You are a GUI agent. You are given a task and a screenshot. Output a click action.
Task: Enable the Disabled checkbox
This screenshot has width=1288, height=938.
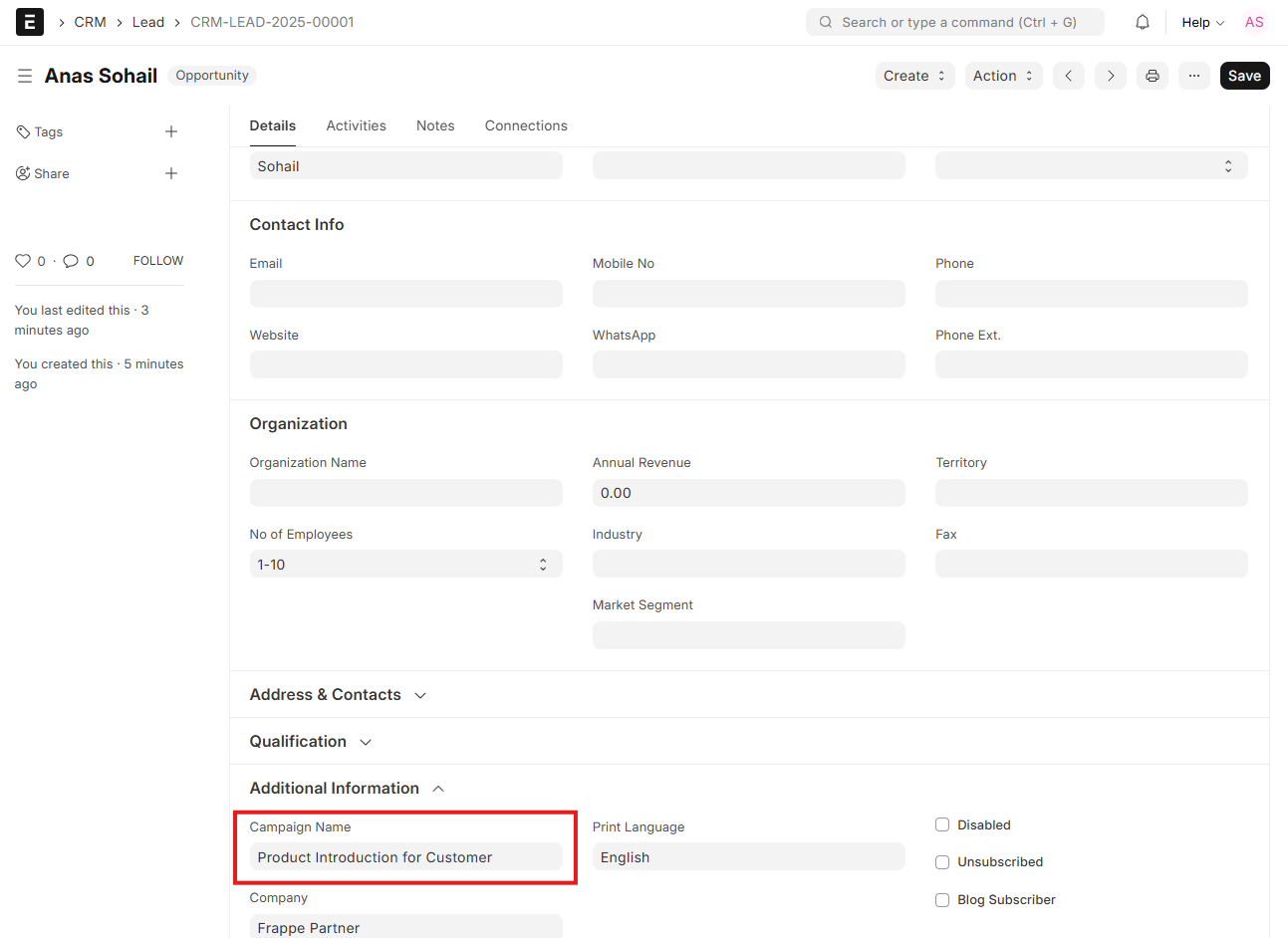(x=942, y=824)
